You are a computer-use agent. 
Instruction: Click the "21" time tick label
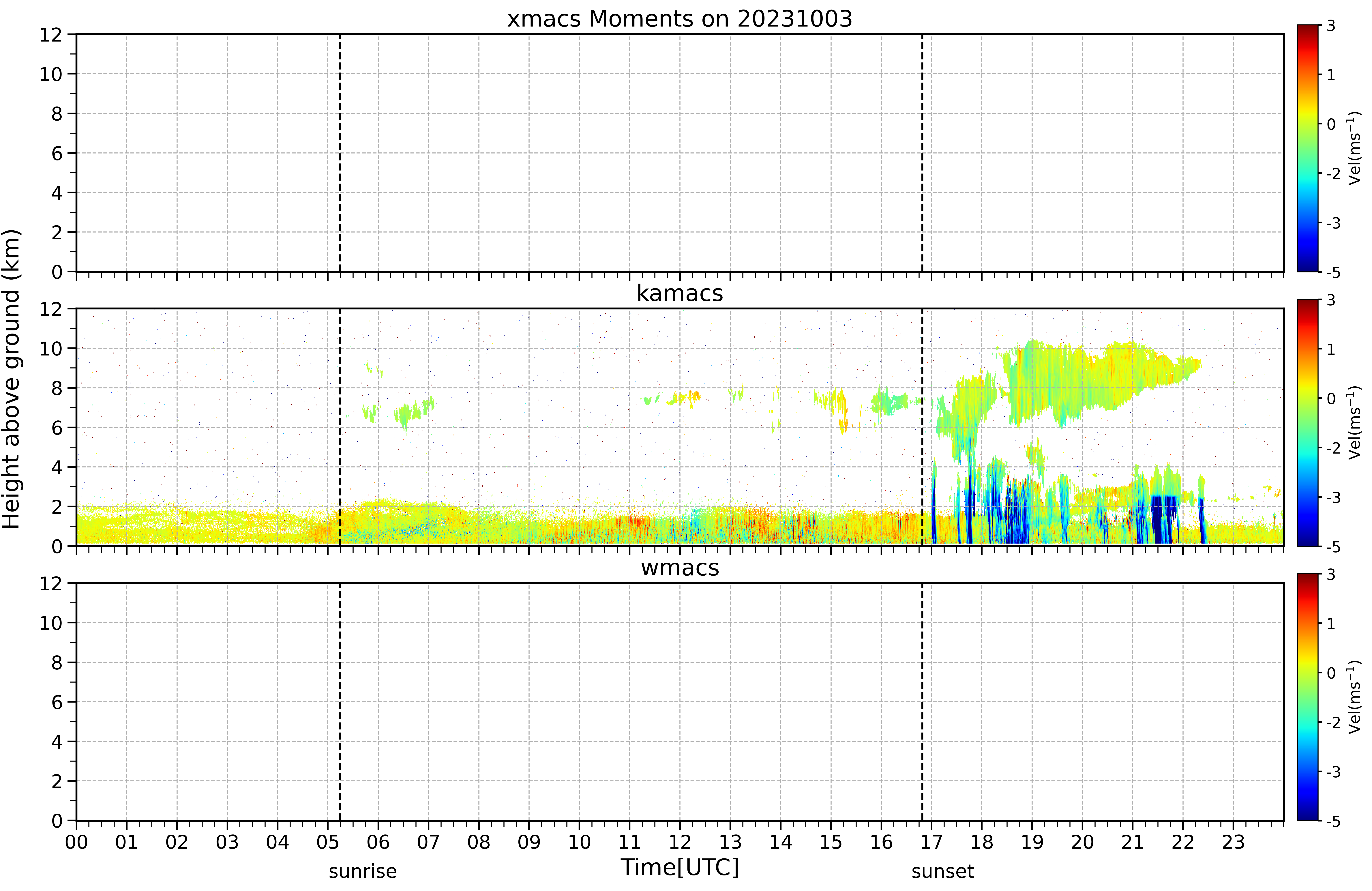1133,843
